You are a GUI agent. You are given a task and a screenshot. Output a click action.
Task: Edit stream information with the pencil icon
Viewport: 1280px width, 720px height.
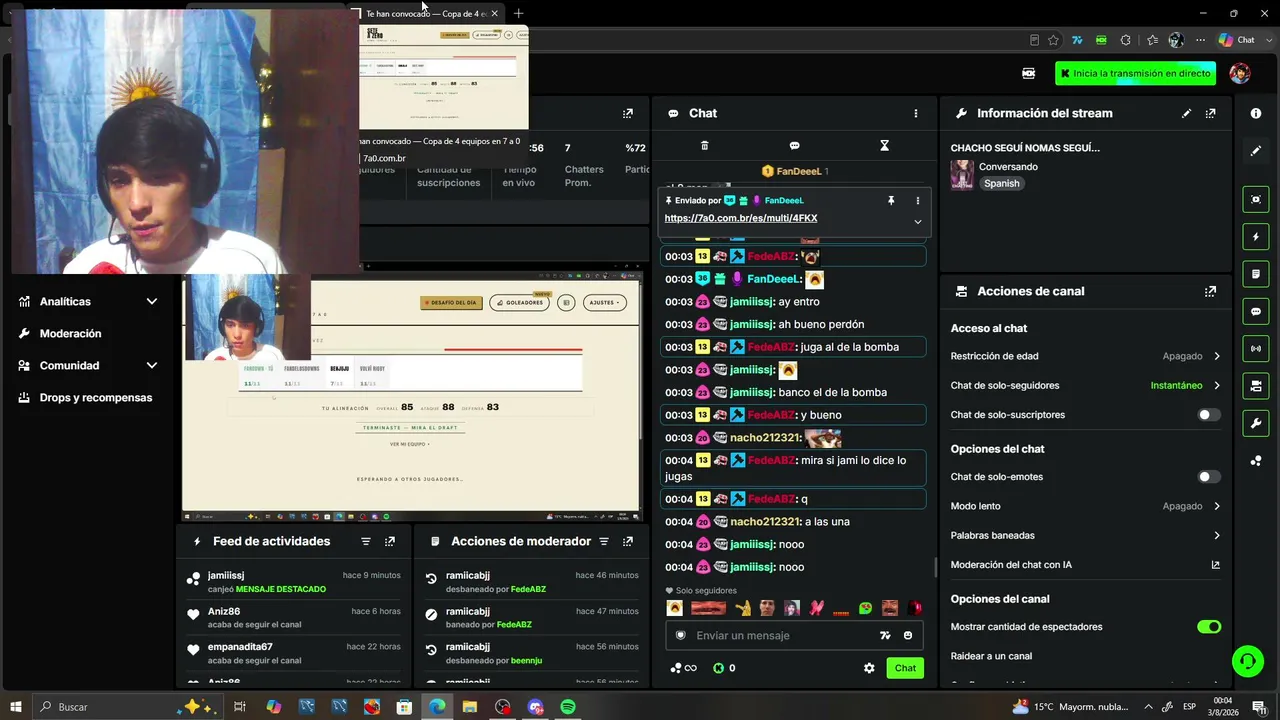point(1187,113)
